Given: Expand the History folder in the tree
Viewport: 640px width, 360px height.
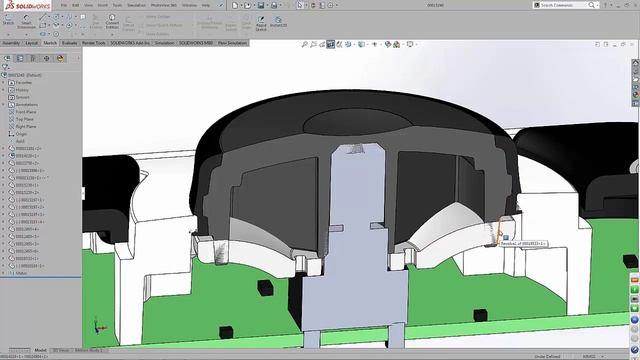Looking at the screenshot, I should pyautogui.click(x=4, y=90).
